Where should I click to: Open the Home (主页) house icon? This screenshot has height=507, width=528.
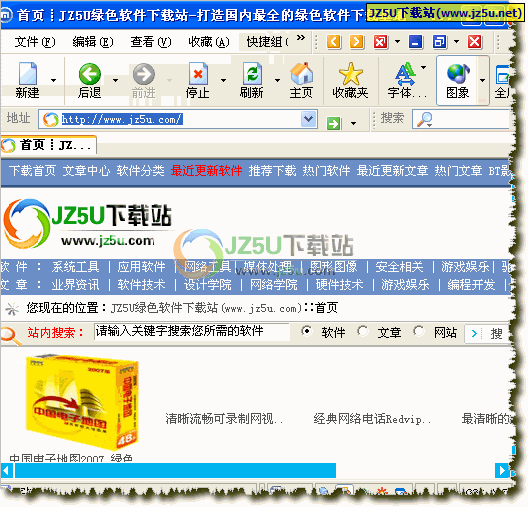[x=301, y=73]
